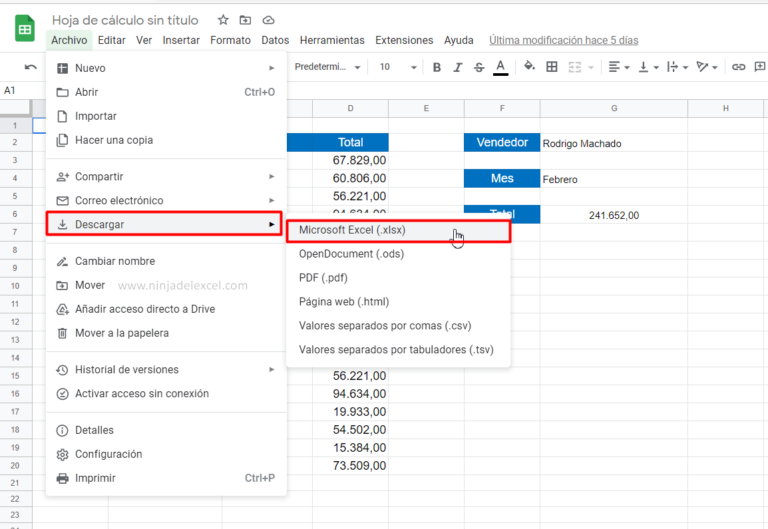Download as Microsoft Excel (.xlsx)
This screenshot has height=529, width=768.
pos(398,230)
